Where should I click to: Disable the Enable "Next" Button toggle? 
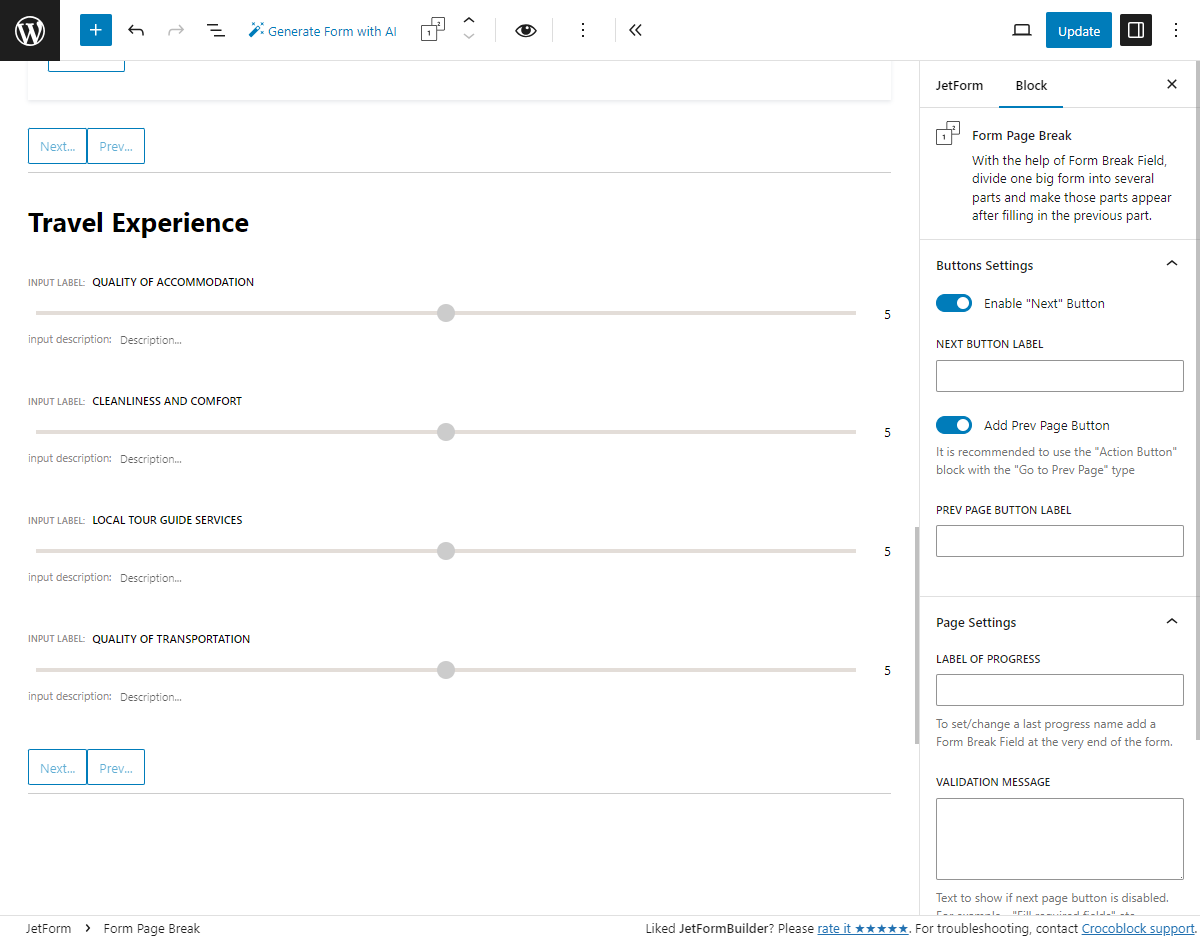(954, 303)
